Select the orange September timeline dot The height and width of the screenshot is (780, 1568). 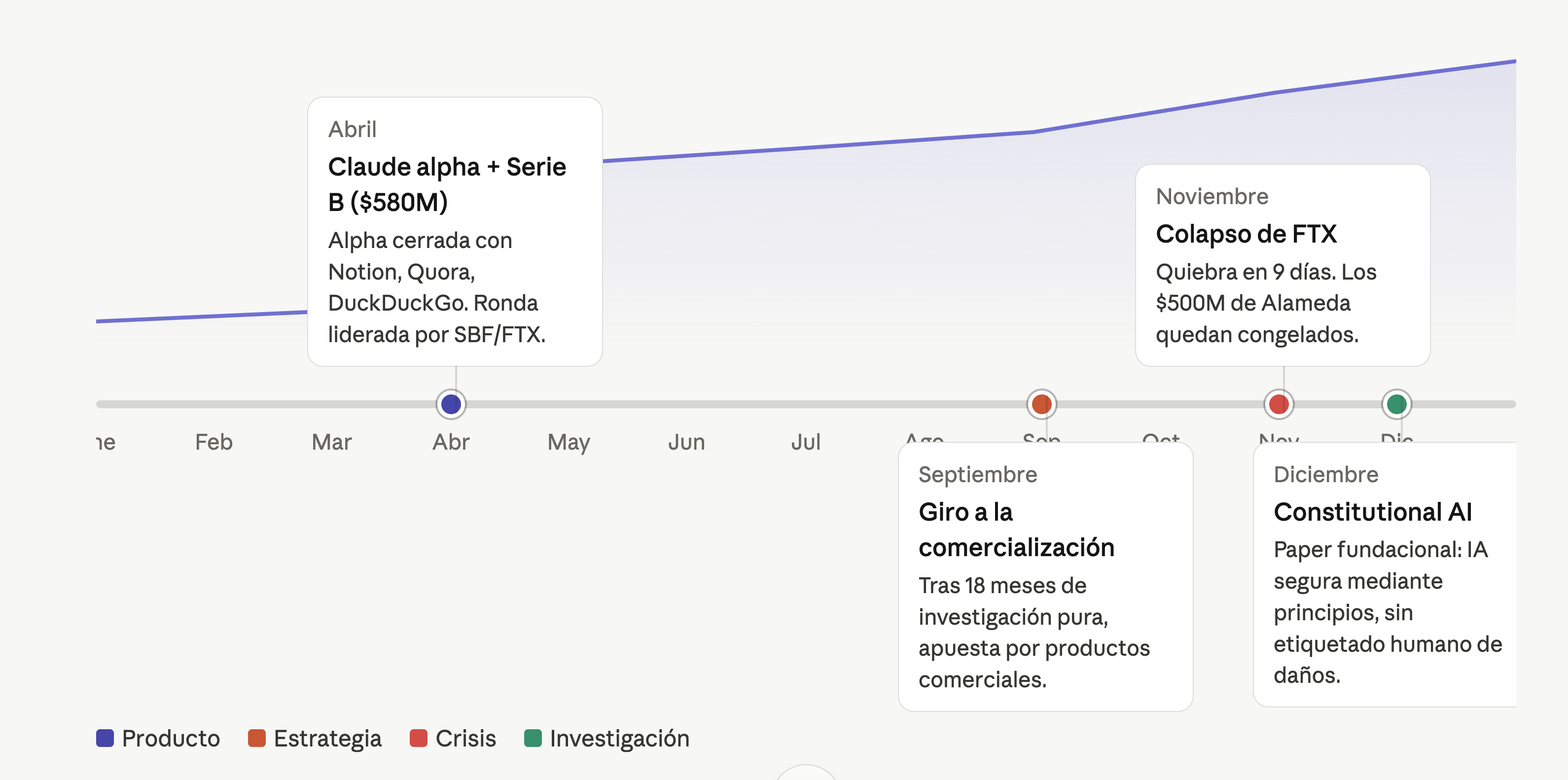[1041, 404]
